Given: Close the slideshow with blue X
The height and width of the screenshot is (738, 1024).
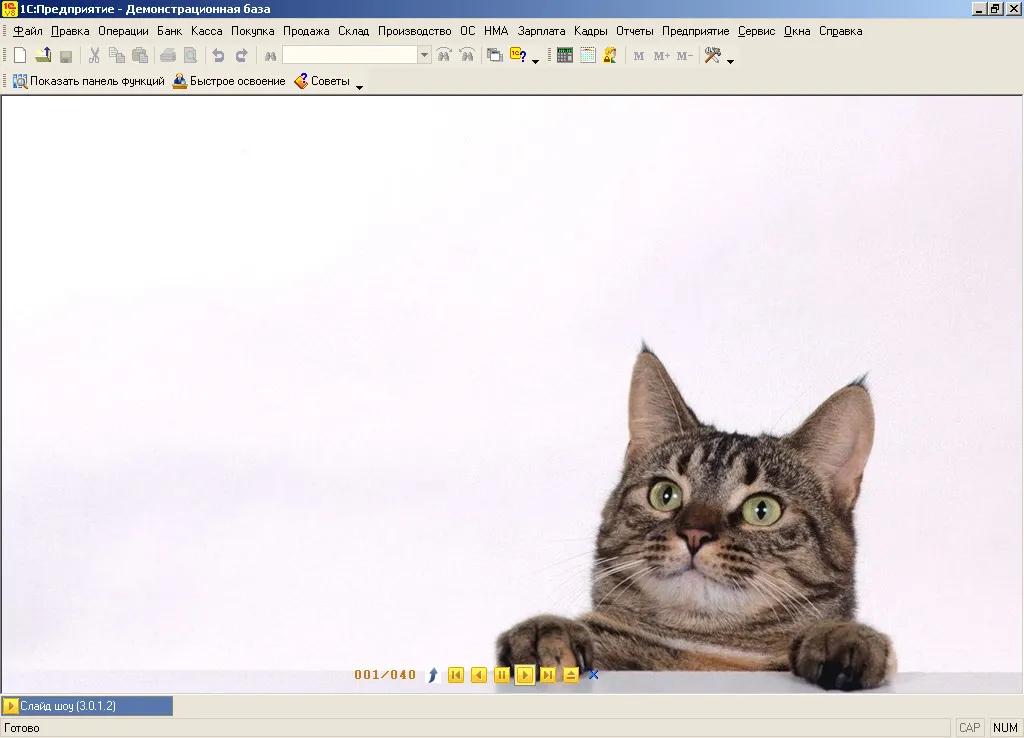Looking at the screenshot, I should click(593, 675).
